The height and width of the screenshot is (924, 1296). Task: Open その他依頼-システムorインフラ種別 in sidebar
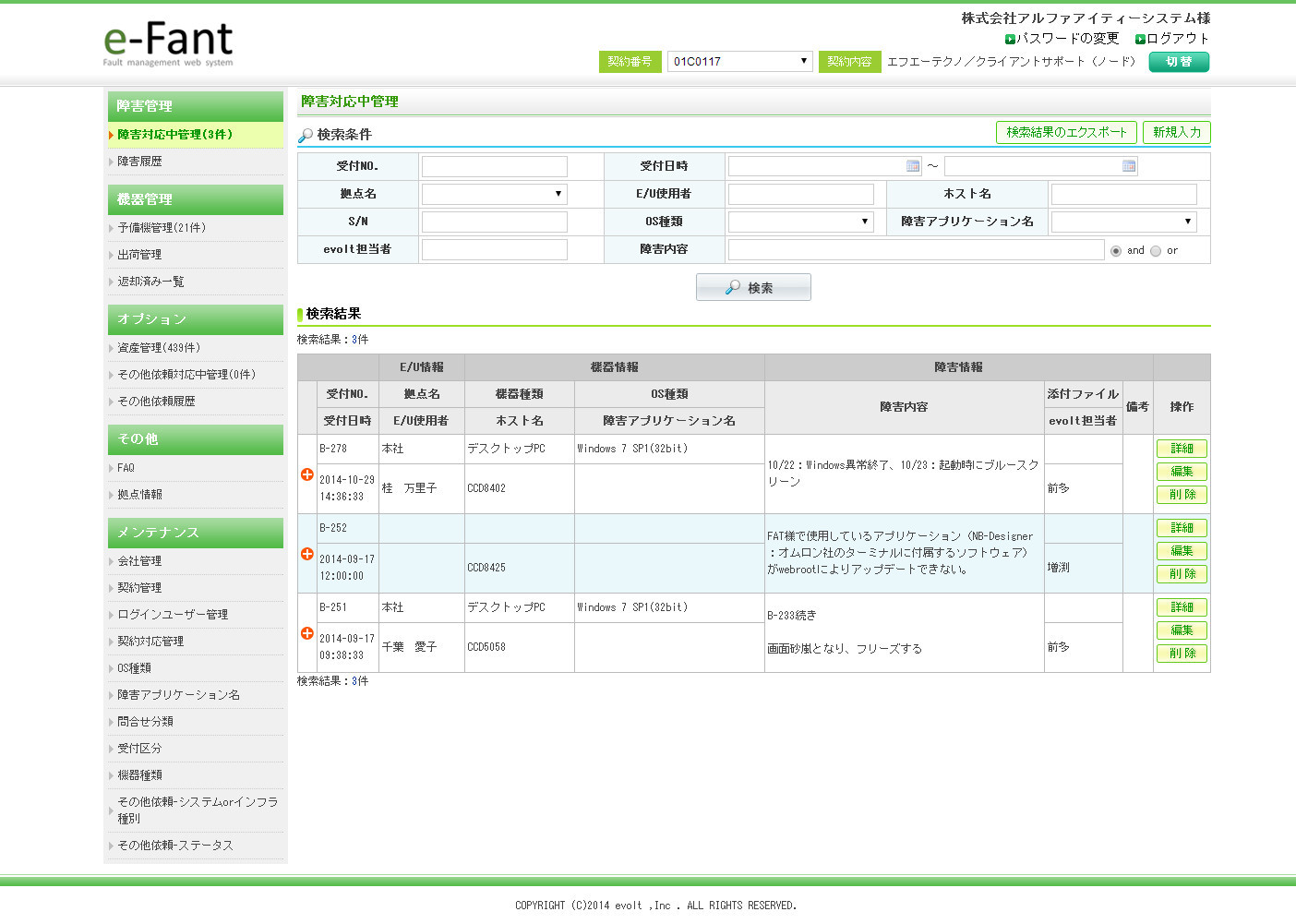(198, 810)
